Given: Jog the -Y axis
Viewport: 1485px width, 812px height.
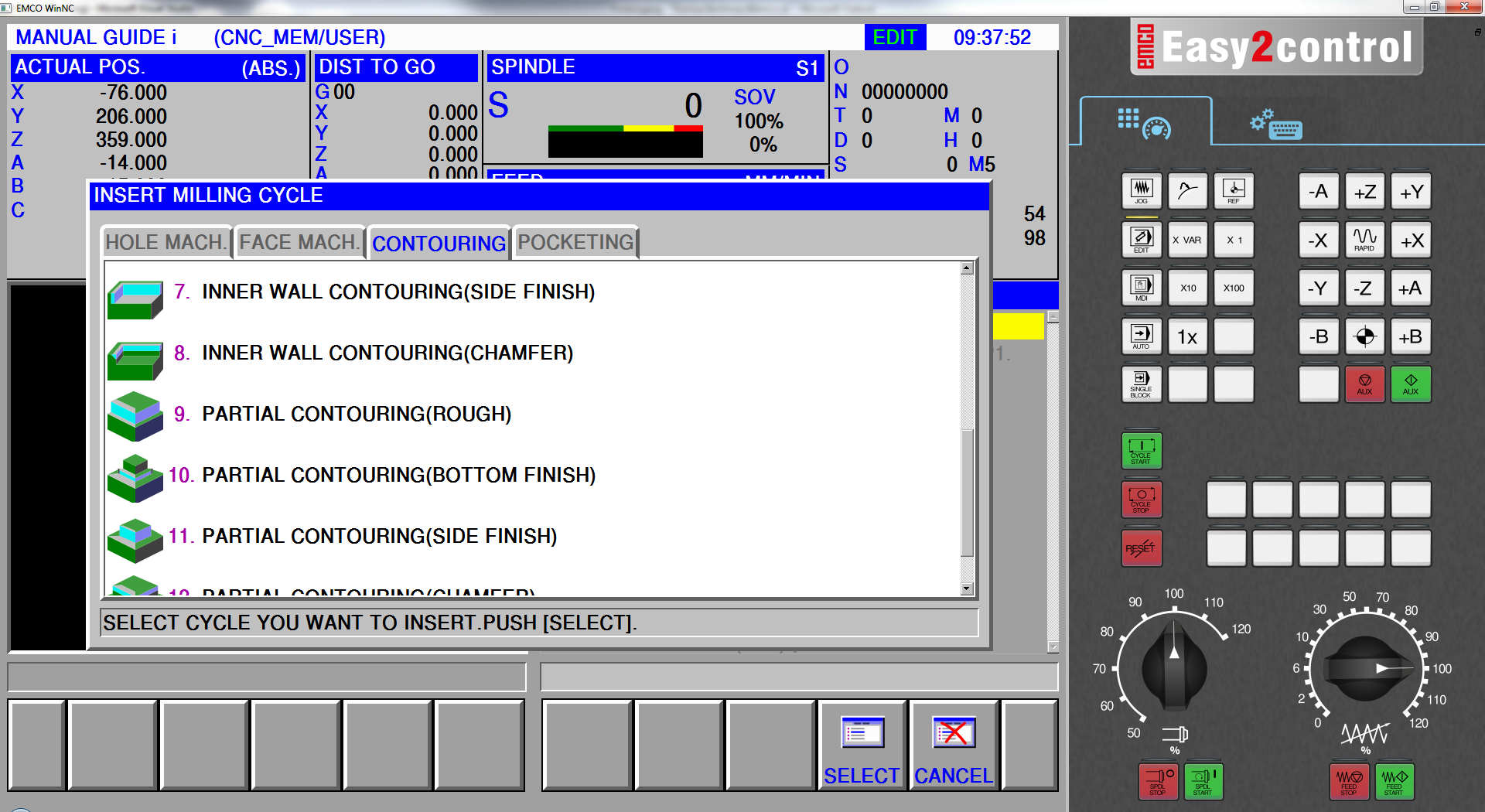Looking at the screenshot, I should 1319,288.
